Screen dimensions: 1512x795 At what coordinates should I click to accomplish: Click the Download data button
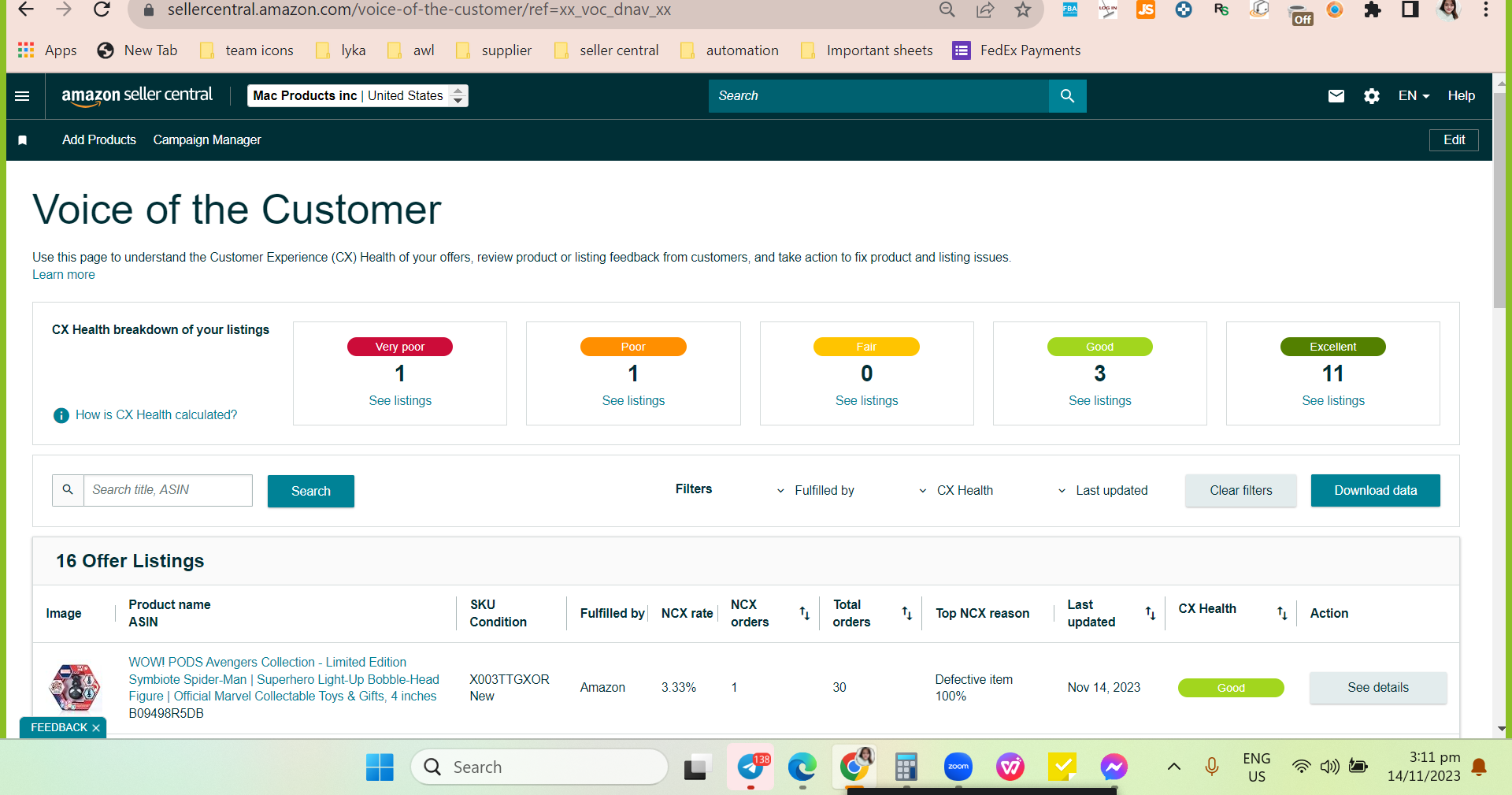(1376, 491)
